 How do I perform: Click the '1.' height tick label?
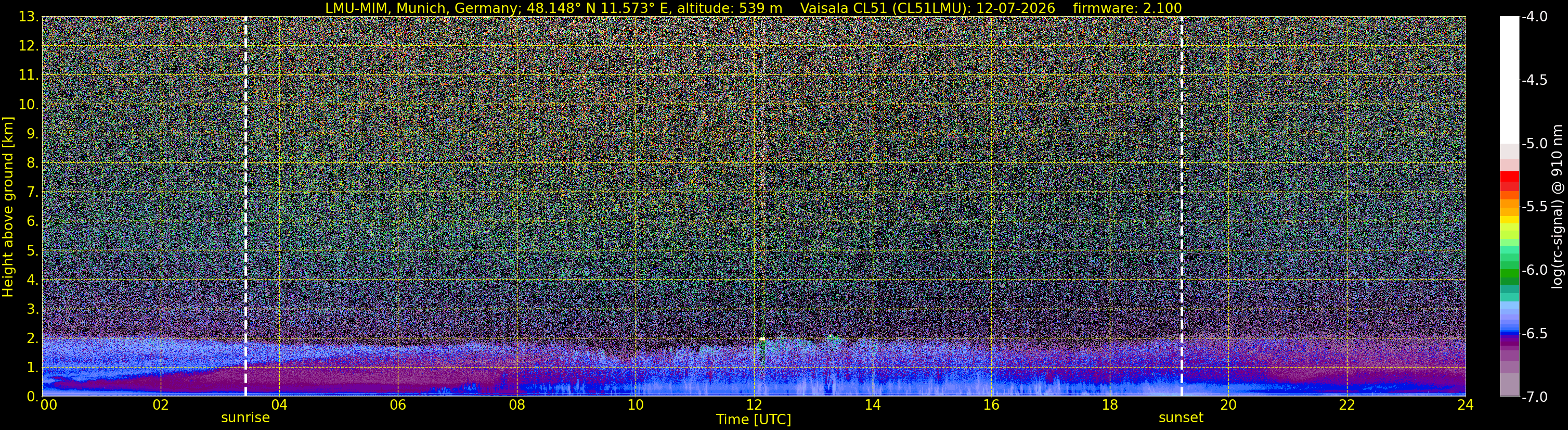tap(32, 367)
